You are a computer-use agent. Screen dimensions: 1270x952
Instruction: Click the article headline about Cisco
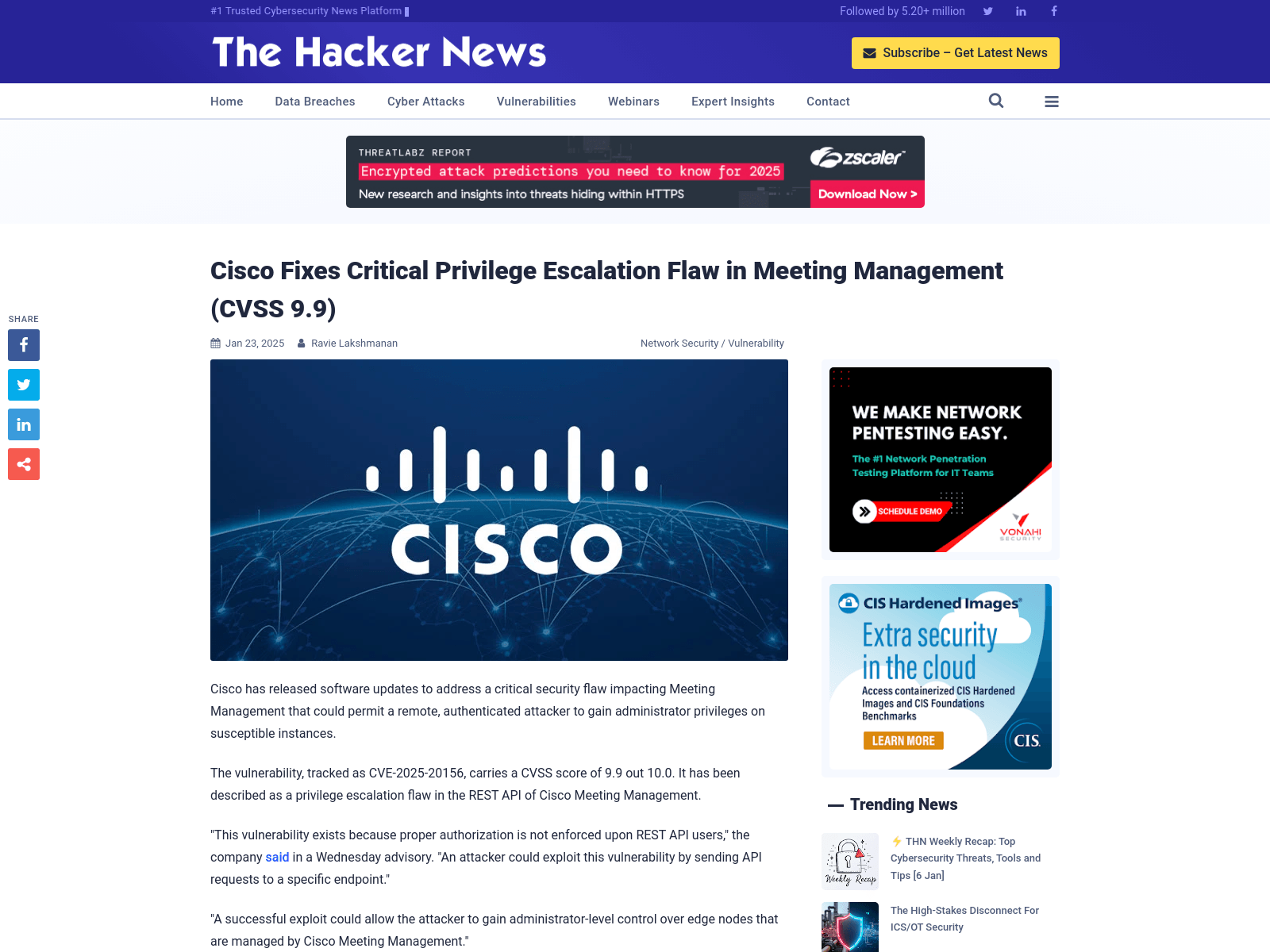point(606,290)
